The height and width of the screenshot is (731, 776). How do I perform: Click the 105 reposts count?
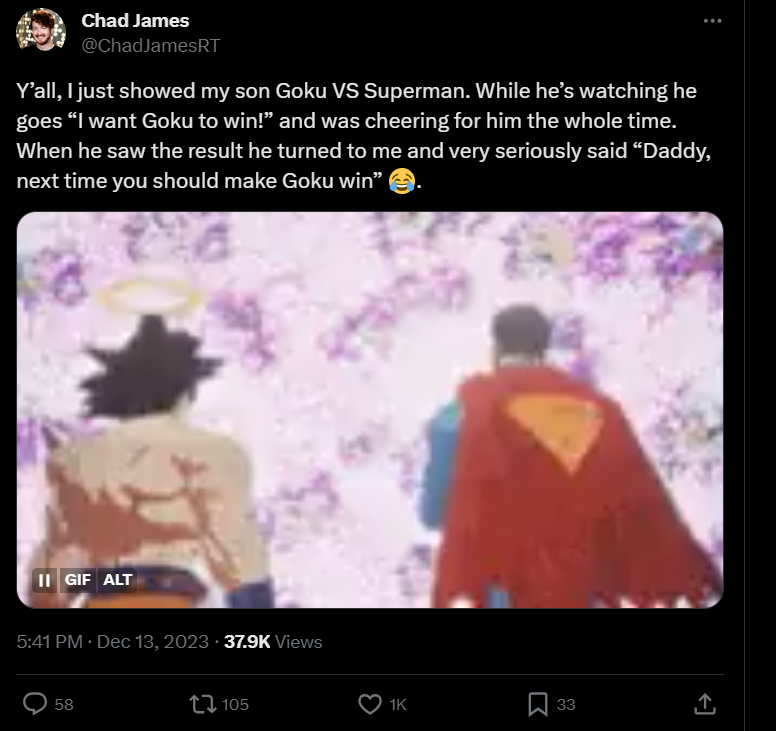235,704
